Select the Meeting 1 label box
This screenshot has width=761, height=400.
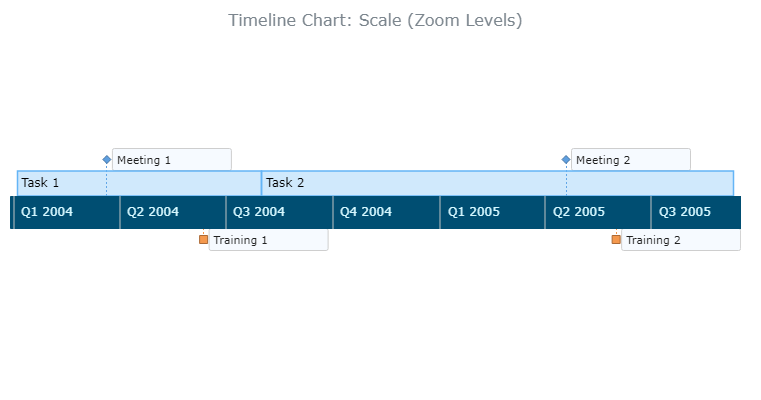click(172, 160)
